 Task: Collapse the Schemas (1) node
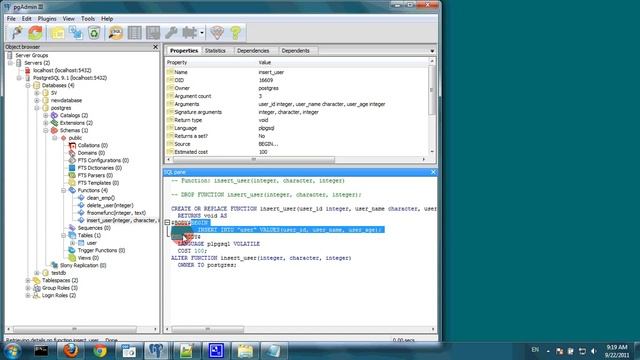pos(46,131)
